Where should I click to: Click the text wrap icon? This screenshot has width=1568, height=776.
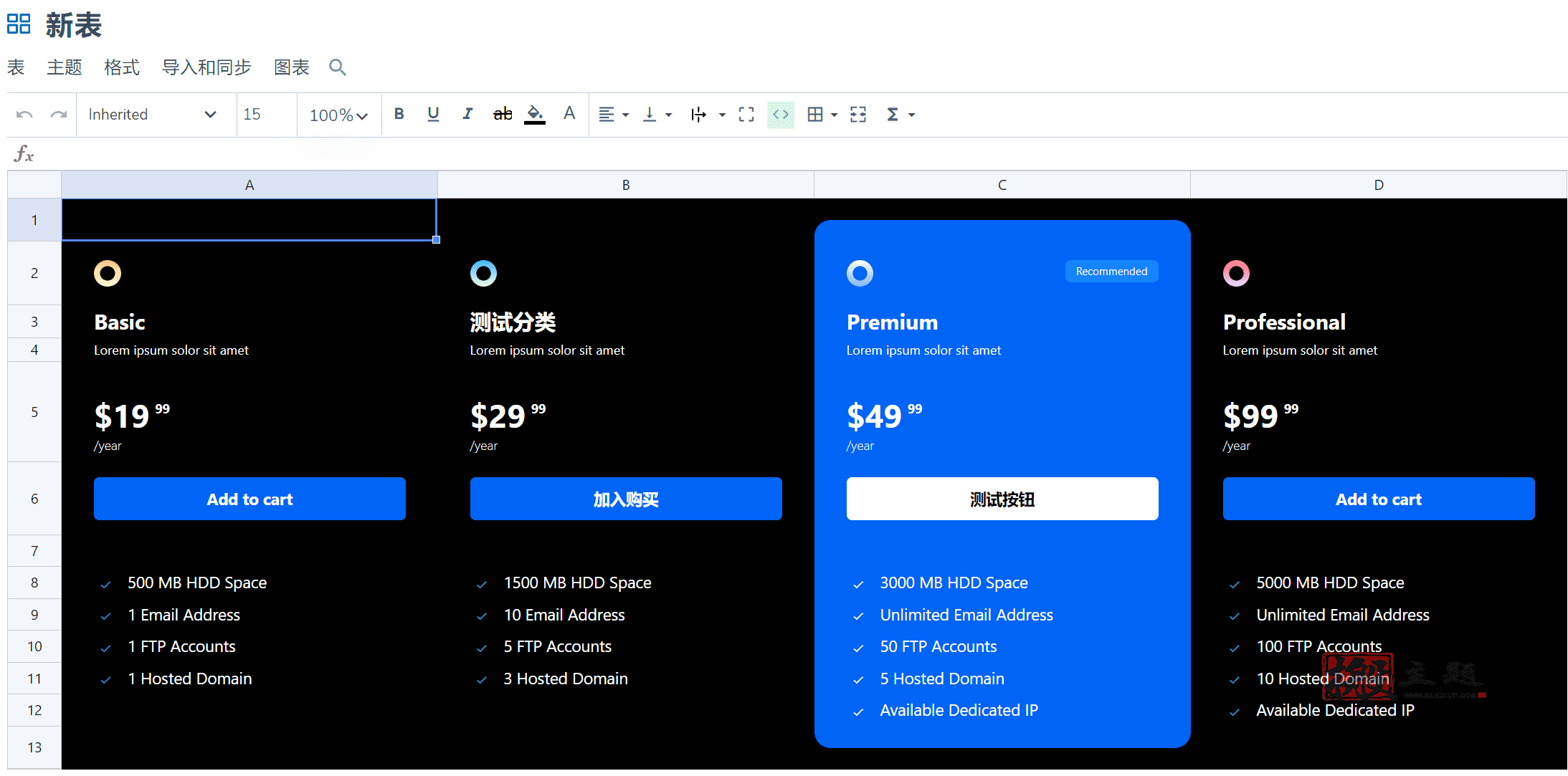pos(698,115)
